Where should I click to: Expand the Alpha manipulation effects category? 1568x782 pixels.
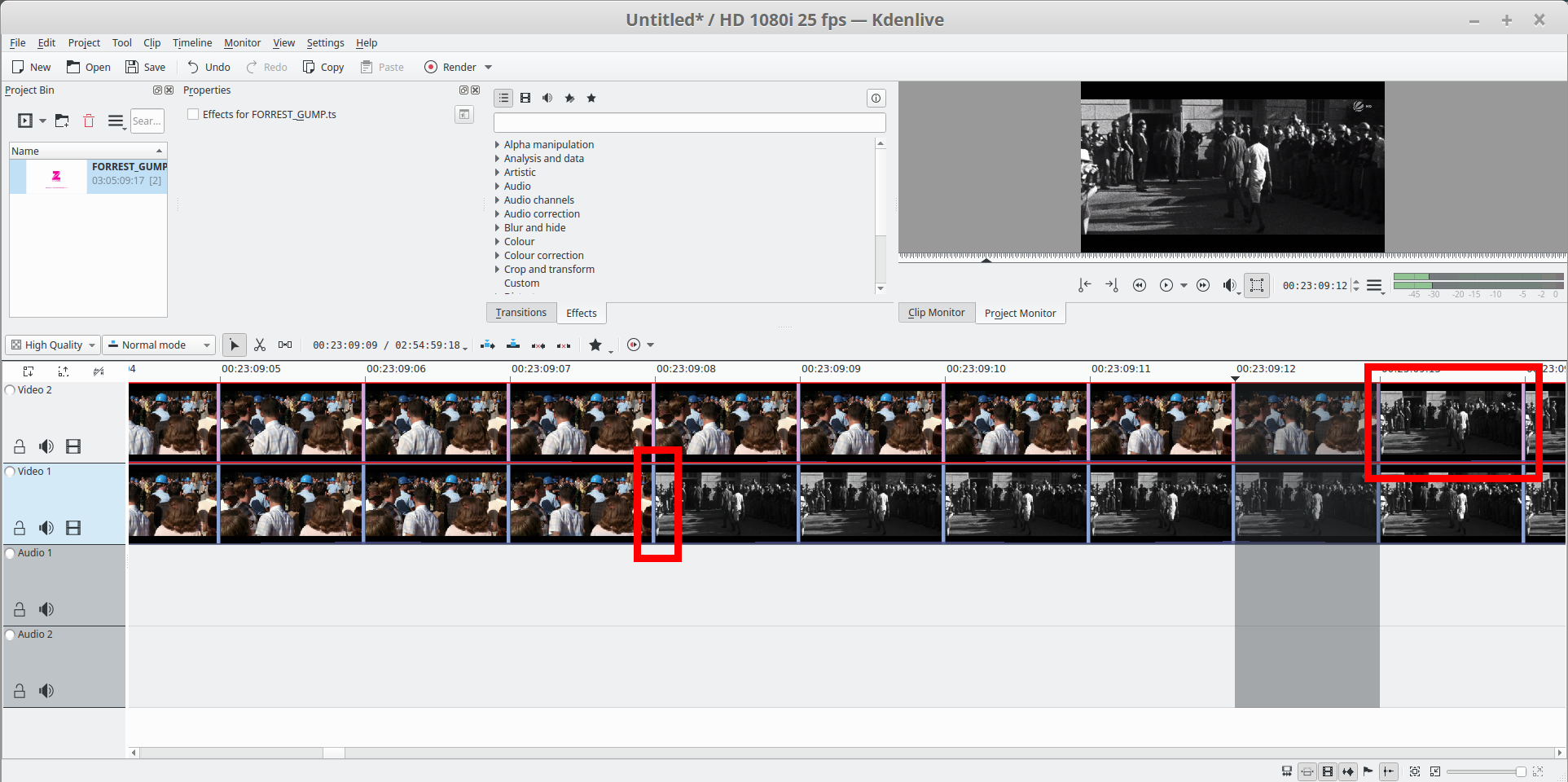point(497,144)
